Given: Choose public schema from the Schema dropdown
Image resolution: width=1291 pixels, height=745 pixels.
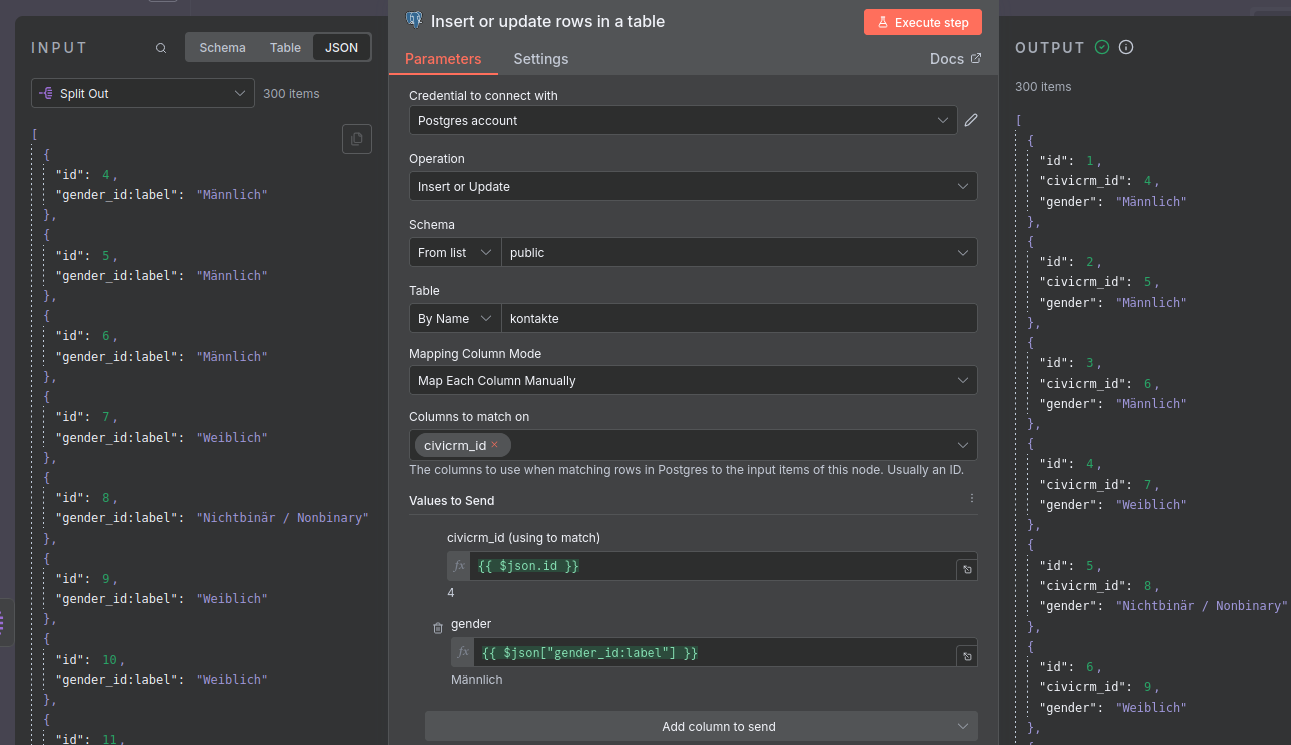Looking at the screenshot, I should pos(740,252).
